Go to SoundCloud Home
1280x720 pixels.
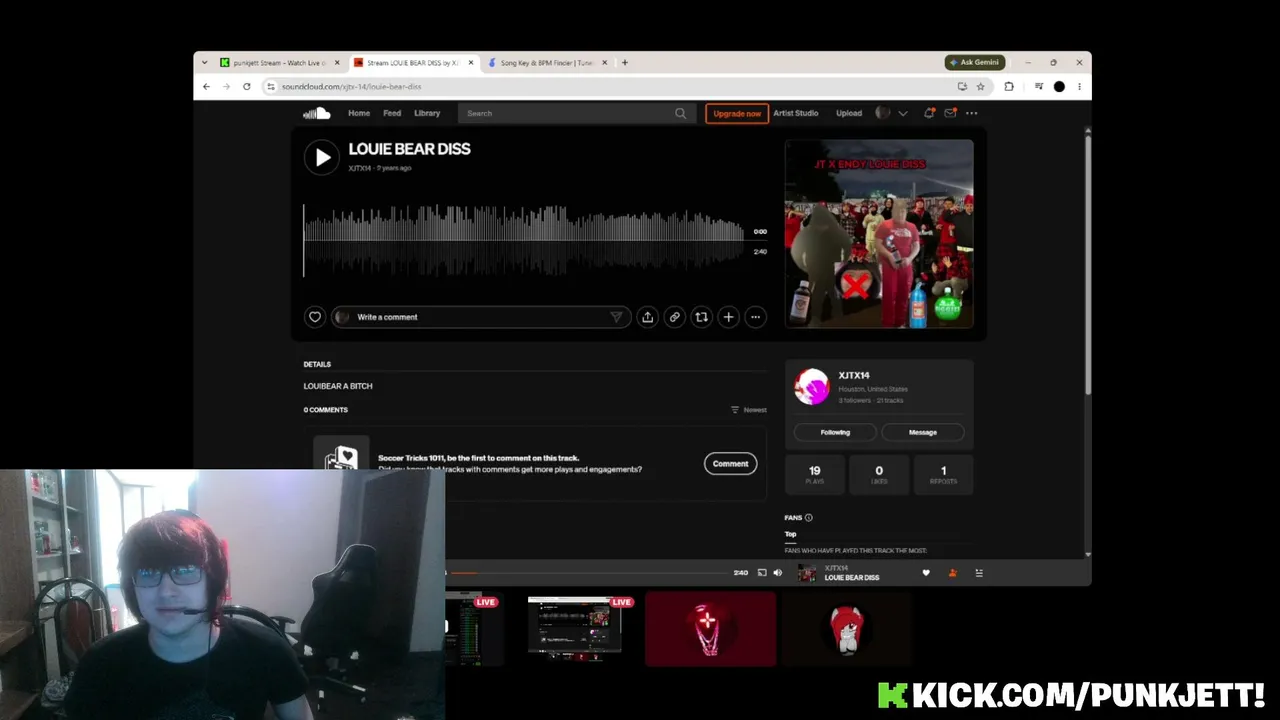[x=359, y=113]
